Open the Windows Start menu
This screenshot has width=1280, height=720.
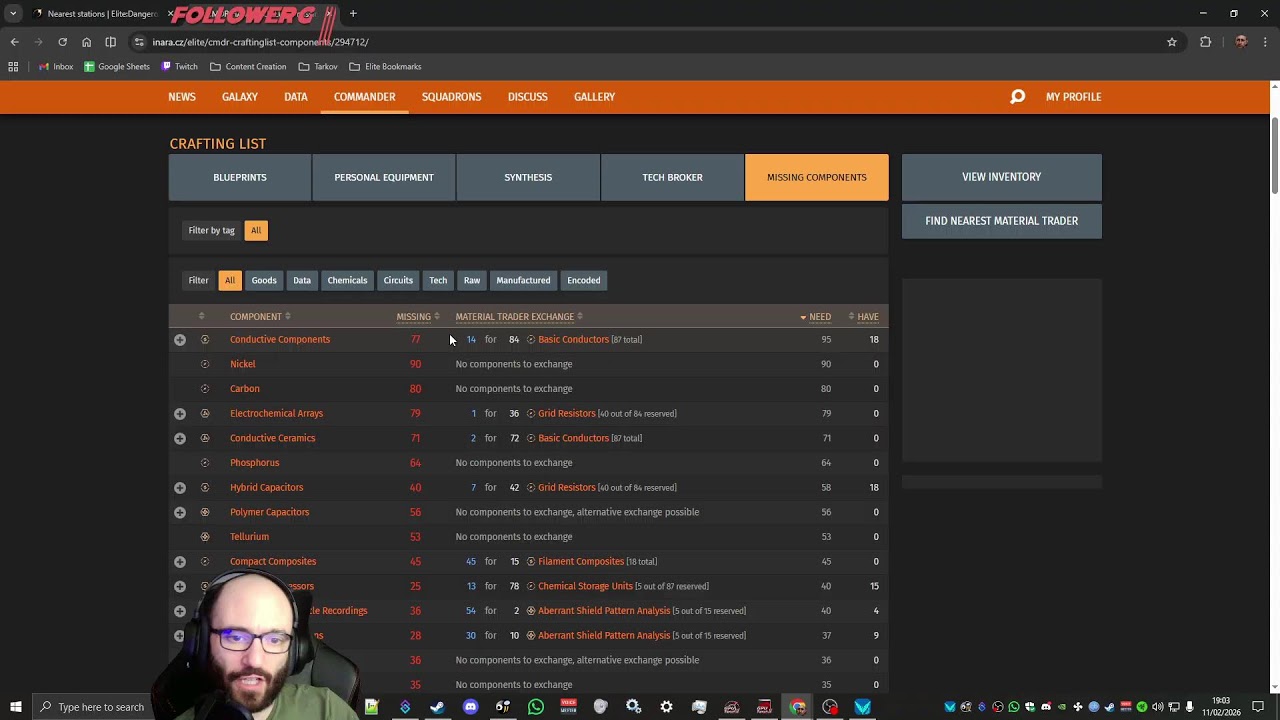15,707
